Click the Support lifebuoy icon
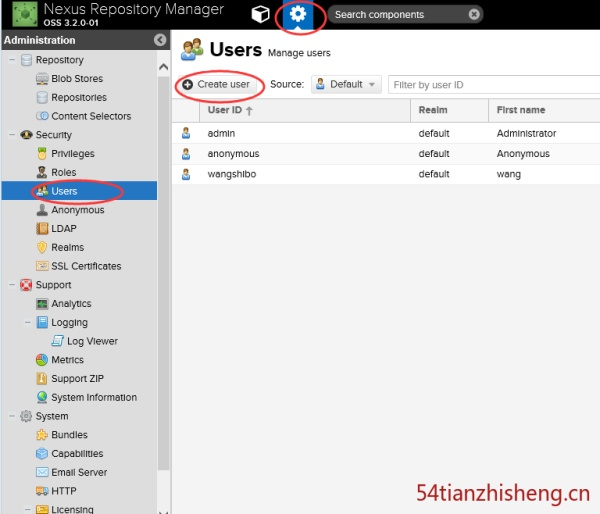 [x=26, y=285]
